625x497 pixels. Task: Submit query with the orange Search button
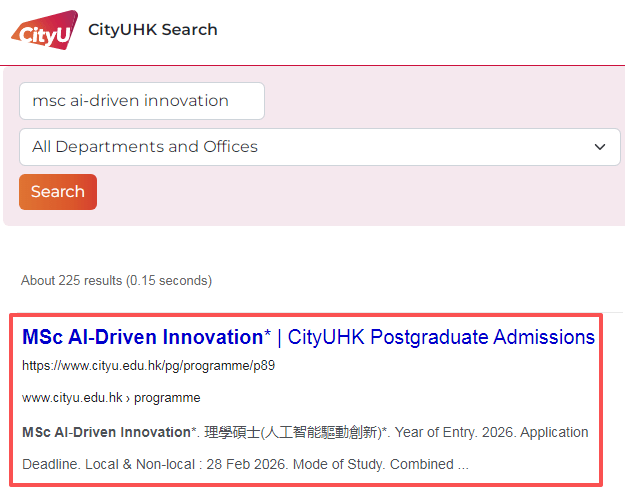(58, 192)
